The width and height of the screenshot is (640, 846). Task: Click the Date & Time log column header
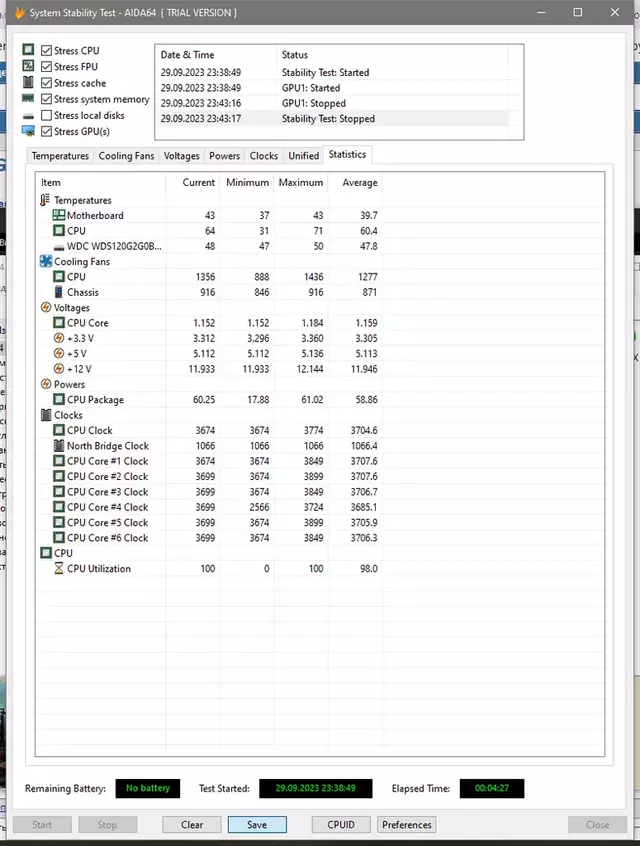point(216,54)
